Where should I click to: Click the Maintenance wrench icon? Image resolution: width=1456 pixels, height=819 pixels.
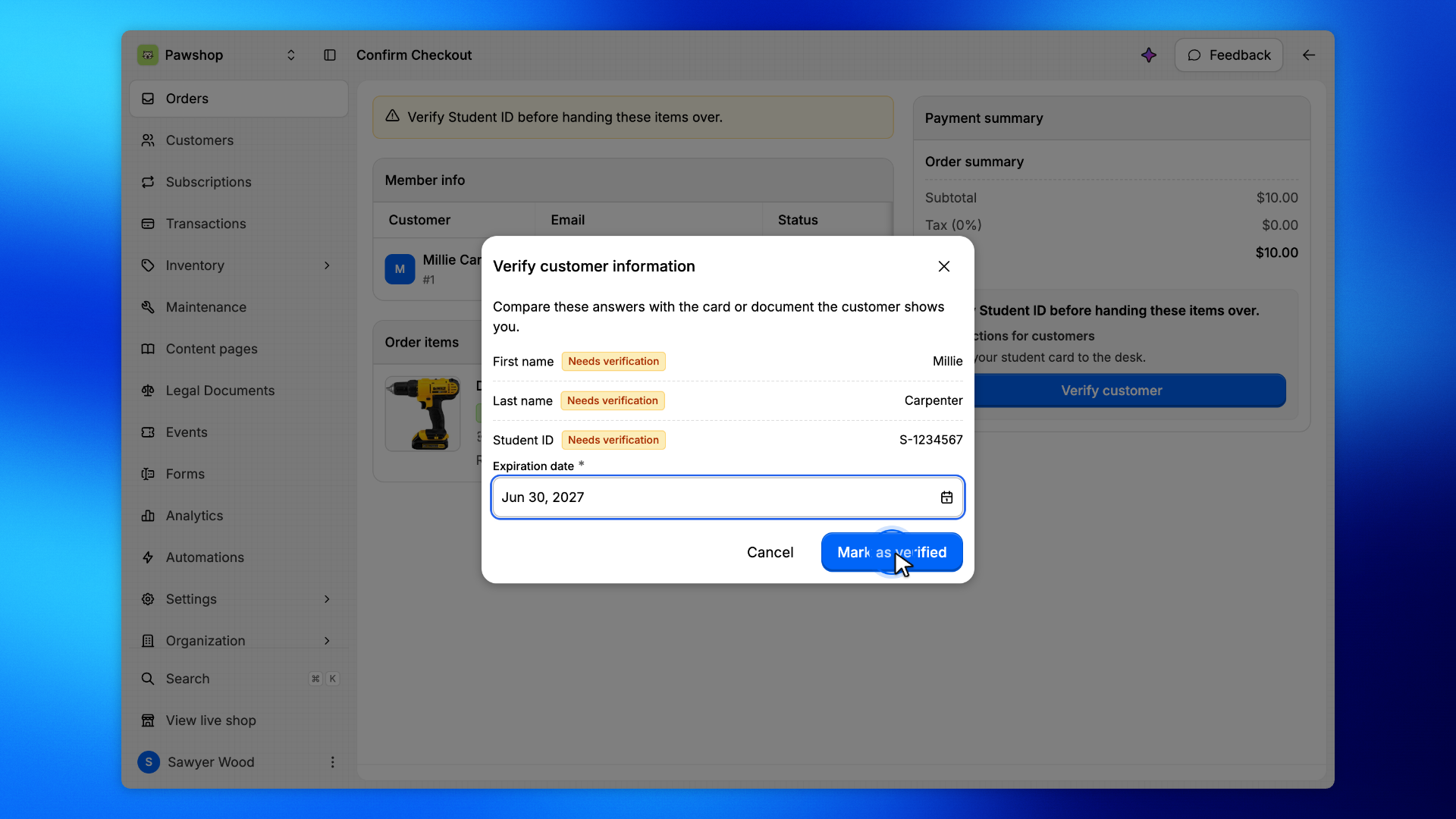pos(148,307)
